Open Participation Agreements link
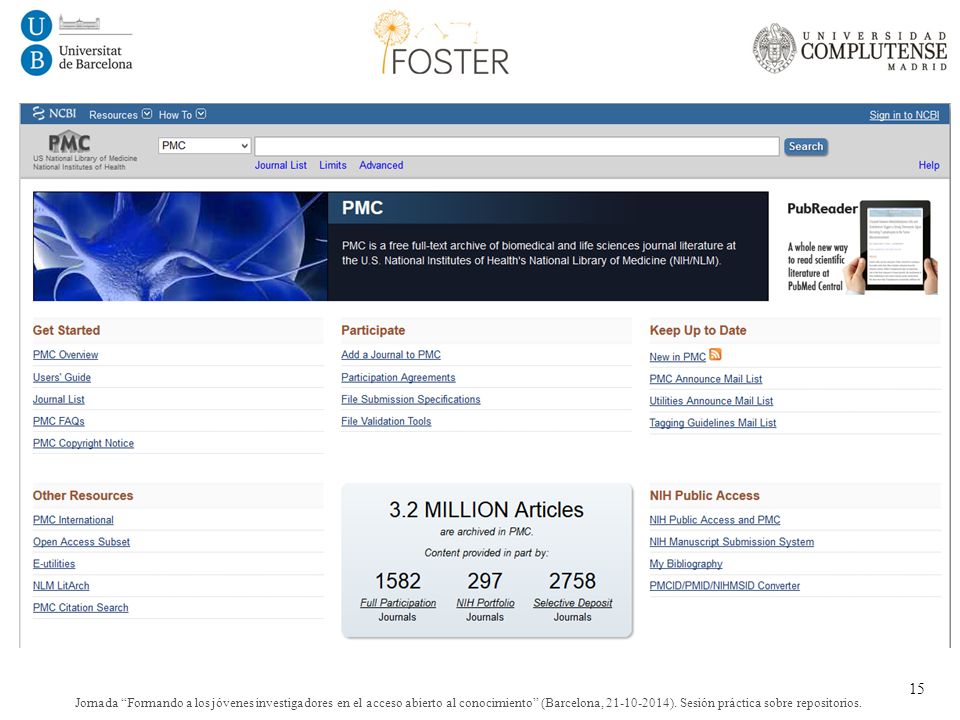Viewport: 960px width, 720px height. click(398, 377)
